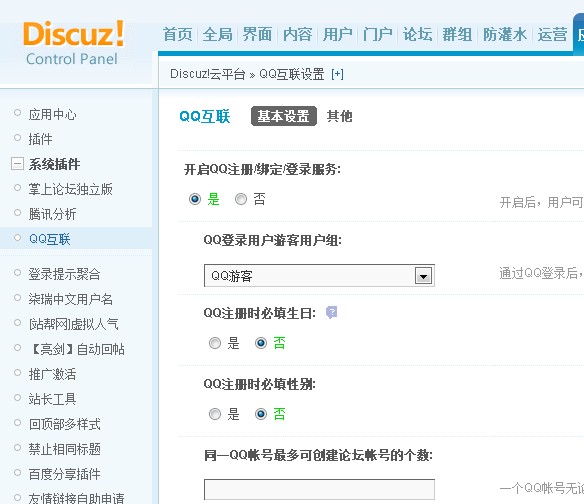
Task: Open 站长工具 plugin in the sidebar
Action: (53, 399)
